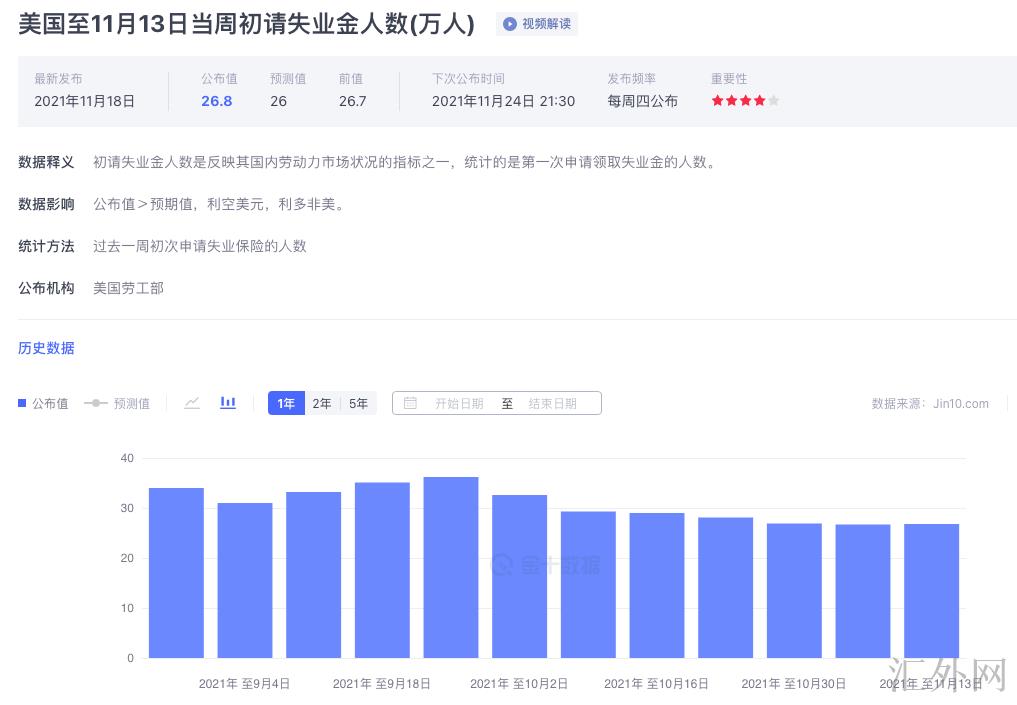Toggle the 预测值 legend series
1017x705 pixels.
tap(117, 404)
